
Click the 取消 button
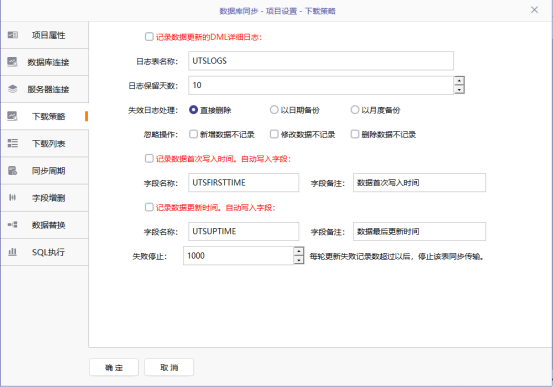[x=169, y=367]
